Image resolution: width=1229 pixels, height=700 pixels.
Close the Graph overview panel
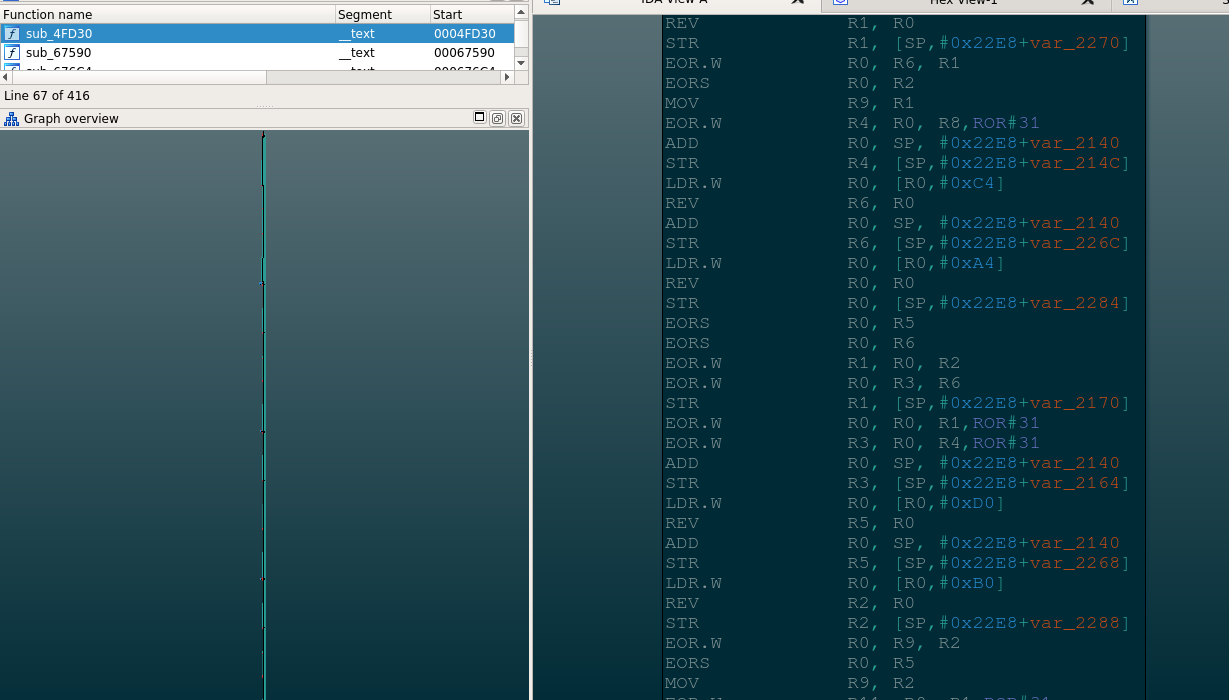pos(516,118)
